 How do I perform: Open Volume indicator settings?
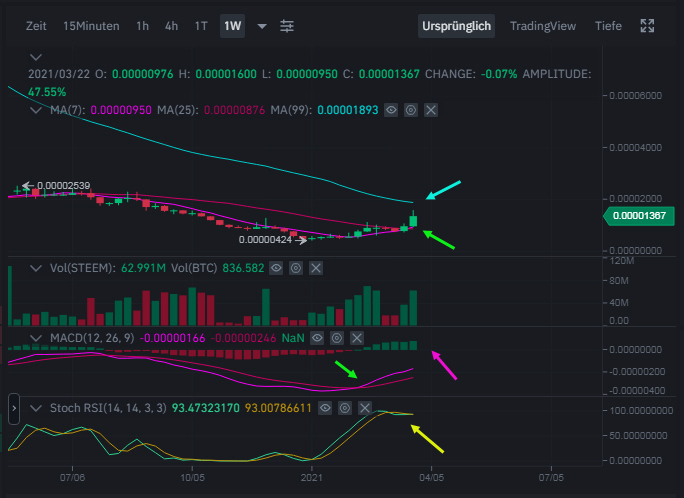pos(296,268)
